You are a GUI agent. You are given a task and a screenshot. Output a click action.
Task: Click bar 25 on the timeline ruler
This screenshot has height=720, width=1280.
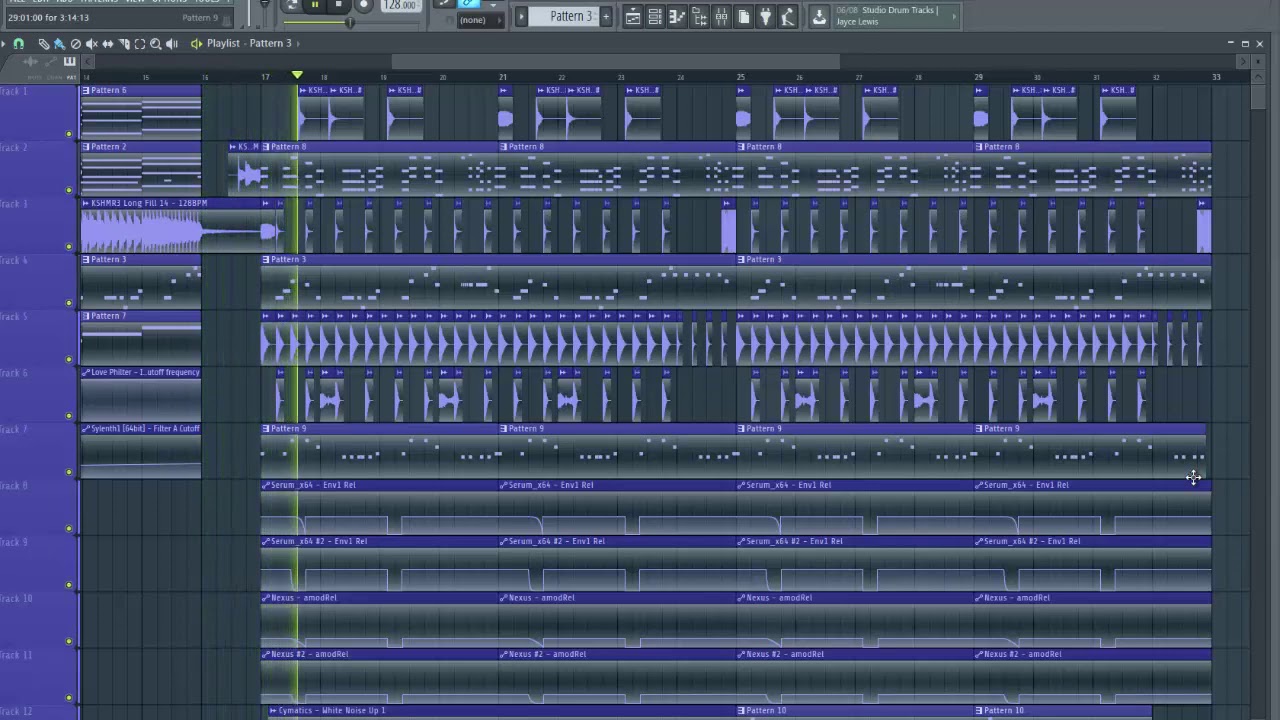(741, 77)
